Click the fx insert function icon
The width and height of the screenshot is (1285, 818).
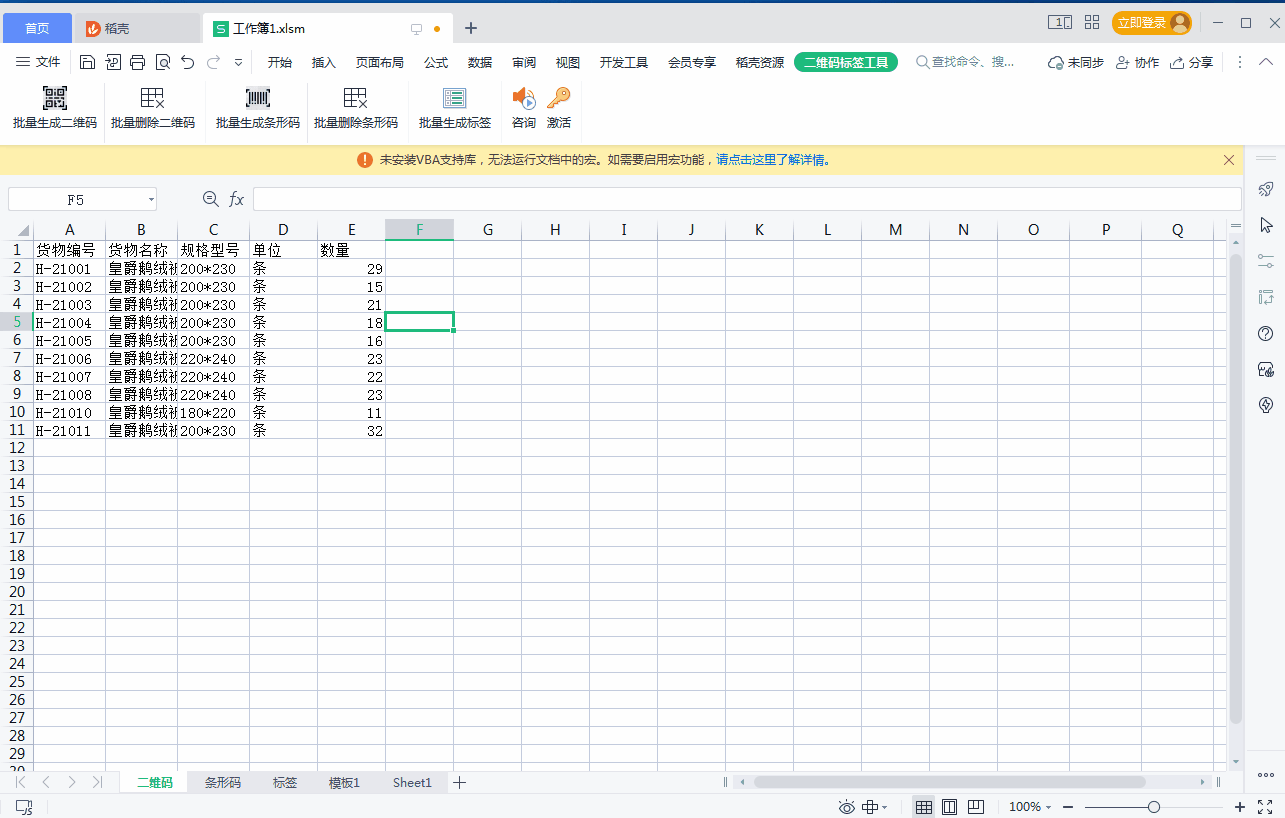[237, 199]
